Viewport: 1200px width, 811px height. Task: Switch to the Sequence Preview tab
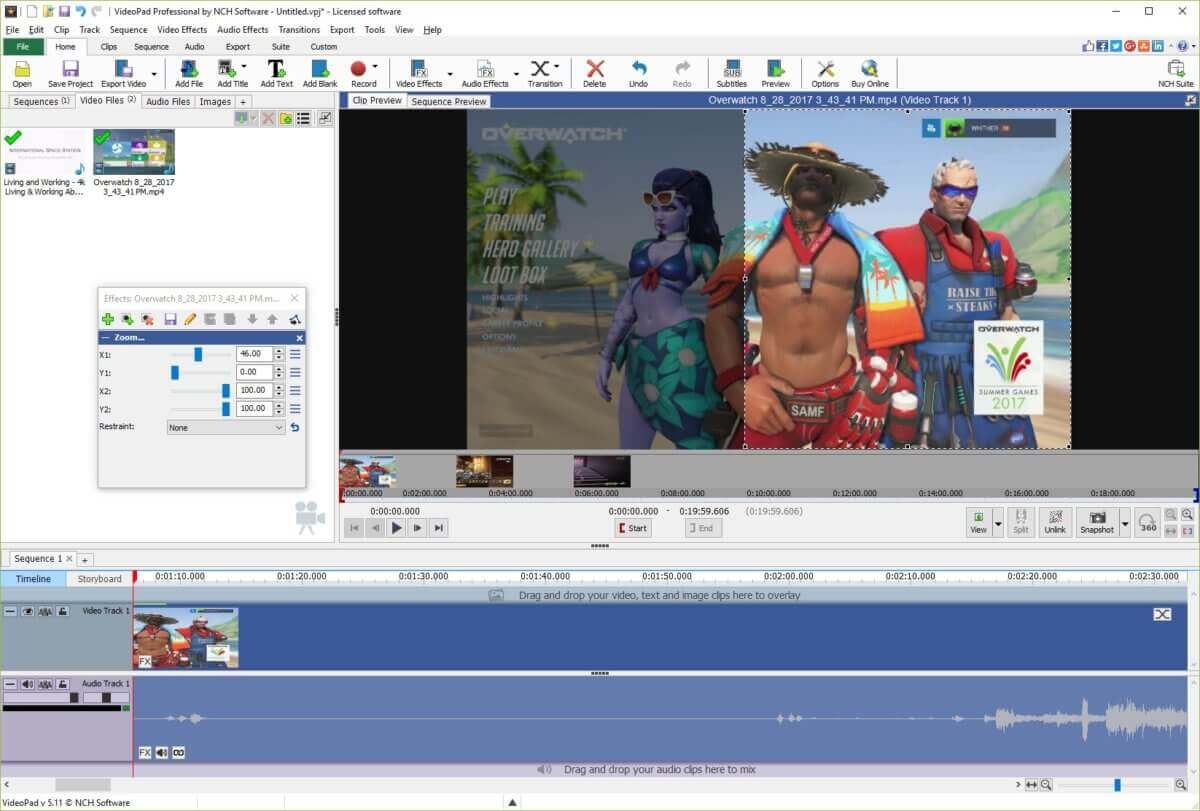449,101
